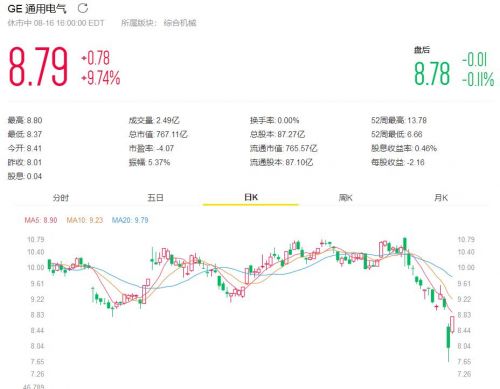The image size is (500, 389).
Task: Select the 日K chart tab
Action: [x=251, y=197]
